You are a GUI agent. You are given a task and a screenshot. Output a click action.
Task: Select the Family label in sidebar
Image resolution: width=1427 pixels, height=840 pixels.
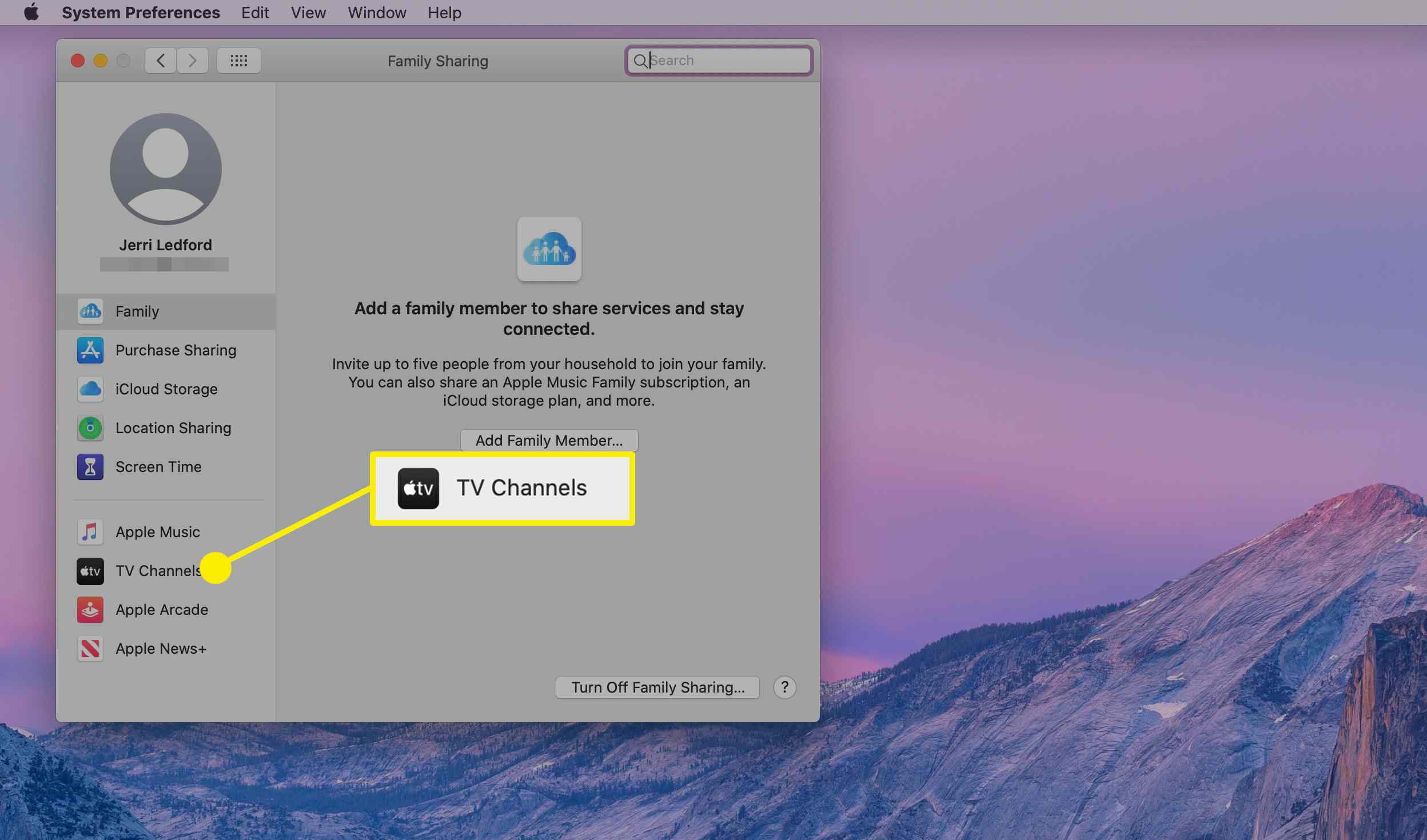(137, 311)
